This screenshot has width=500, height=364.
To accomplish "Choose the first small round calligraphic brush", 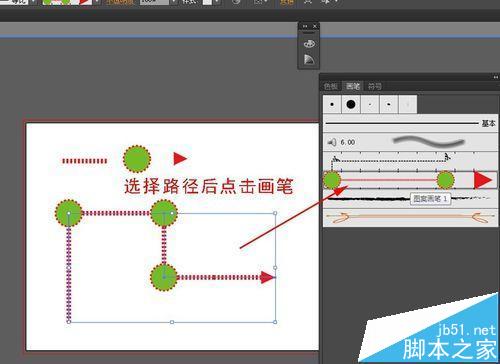I will 332,104.
